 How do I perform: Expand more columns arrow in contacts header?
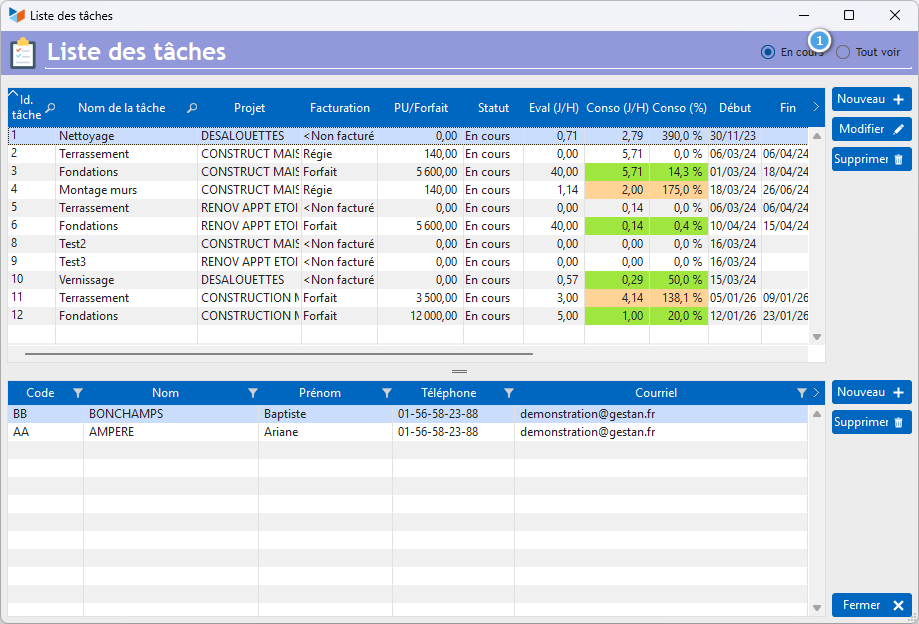point(816,393)
